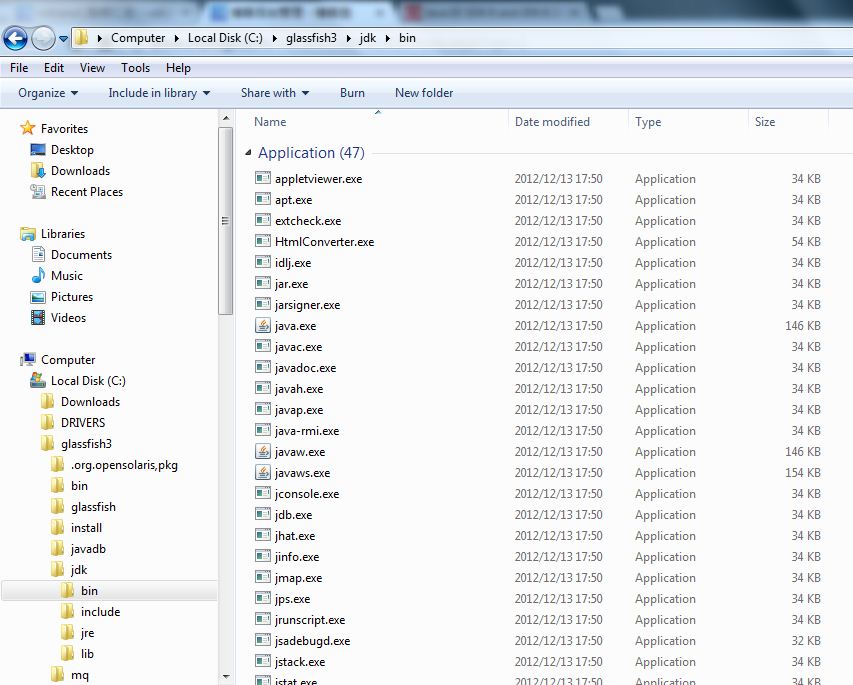
Task: Select the javaws.exe icon
Action: pos(263,473)
